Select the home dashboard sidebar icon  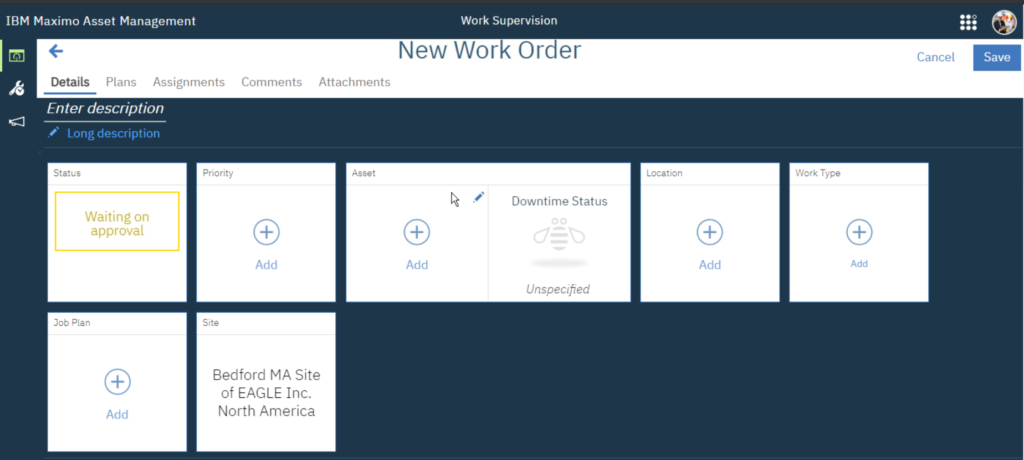[16, 56]
